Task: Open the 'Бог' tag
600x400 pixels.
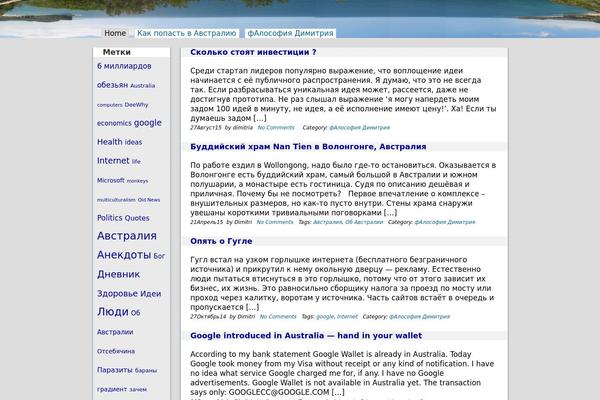Action: point(159,256)
